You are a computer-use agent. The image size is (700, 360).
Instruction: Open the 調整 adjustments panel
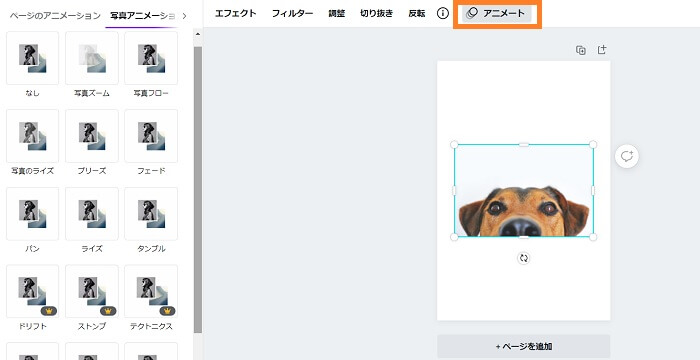[337, 13]
